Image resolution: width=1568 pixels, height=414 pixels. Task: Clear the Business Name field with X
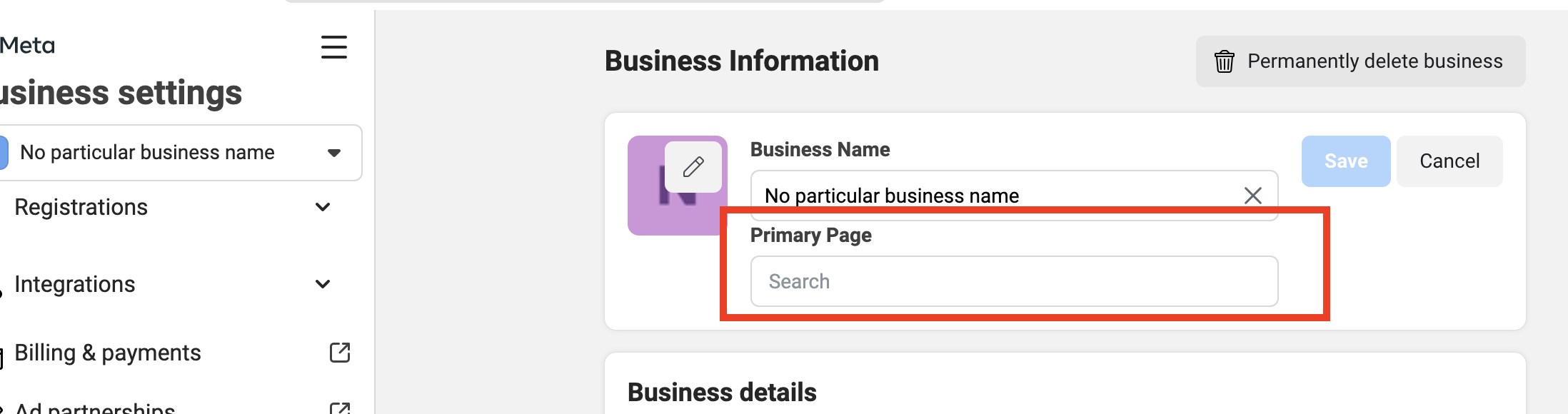tap(1252, 196)
